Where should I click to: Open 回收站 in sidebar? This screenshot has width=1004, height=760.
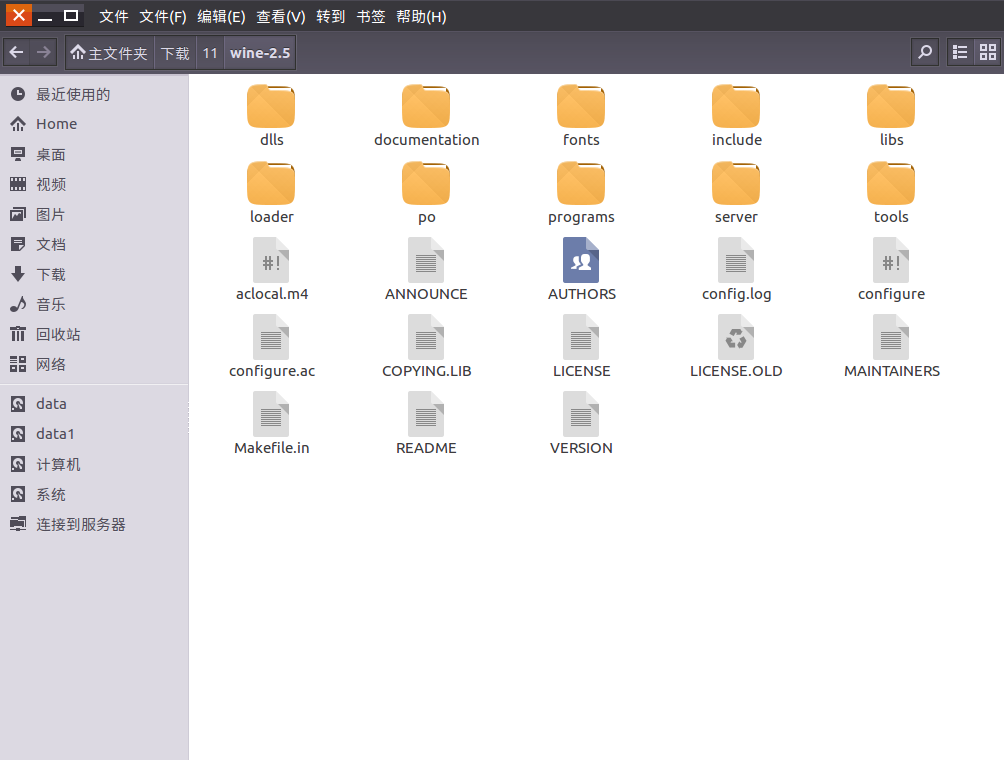click(x=94, y=334)
